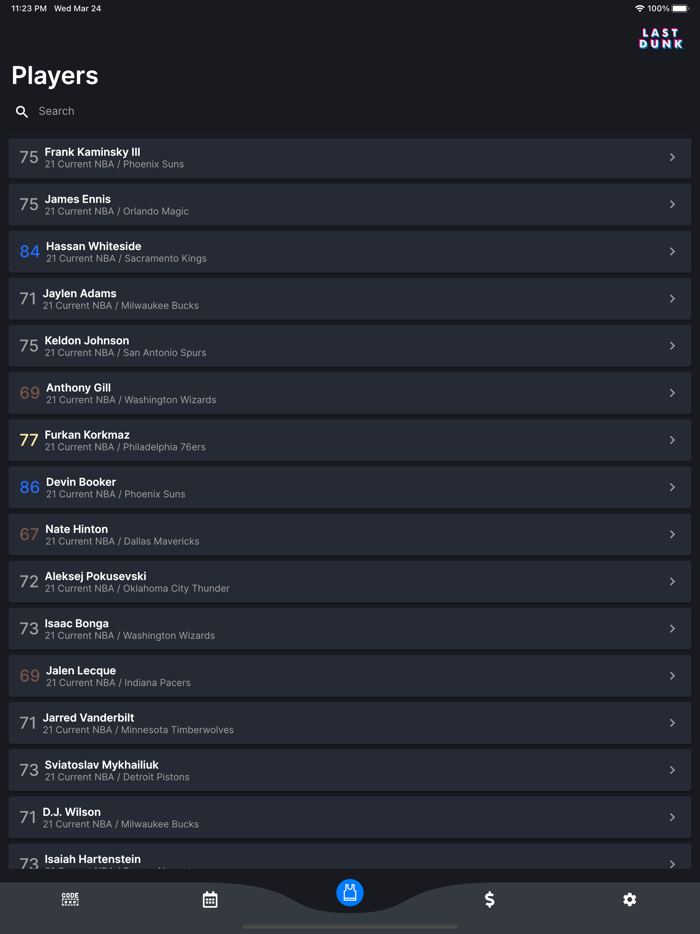The height and width of the screenshot is (934, 700).
Task: Expand Nate Hinton row chevron
Action: pos(672,534)
